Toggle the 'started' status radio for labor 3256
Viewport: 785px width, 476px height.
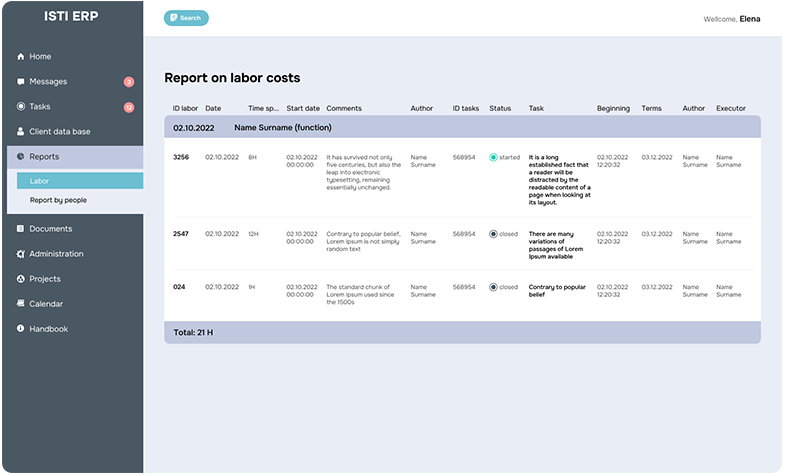click(x=494, y=157)
